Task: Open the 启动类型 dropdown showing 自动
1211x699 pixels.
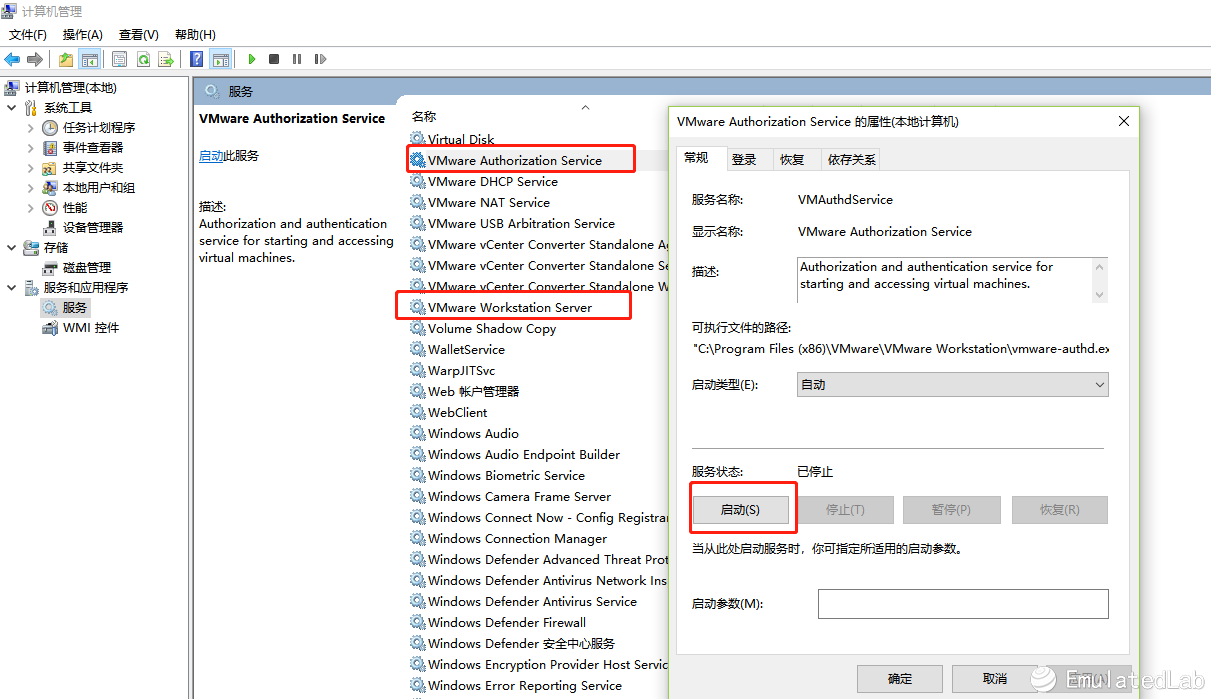Action: tap(953, 385)
